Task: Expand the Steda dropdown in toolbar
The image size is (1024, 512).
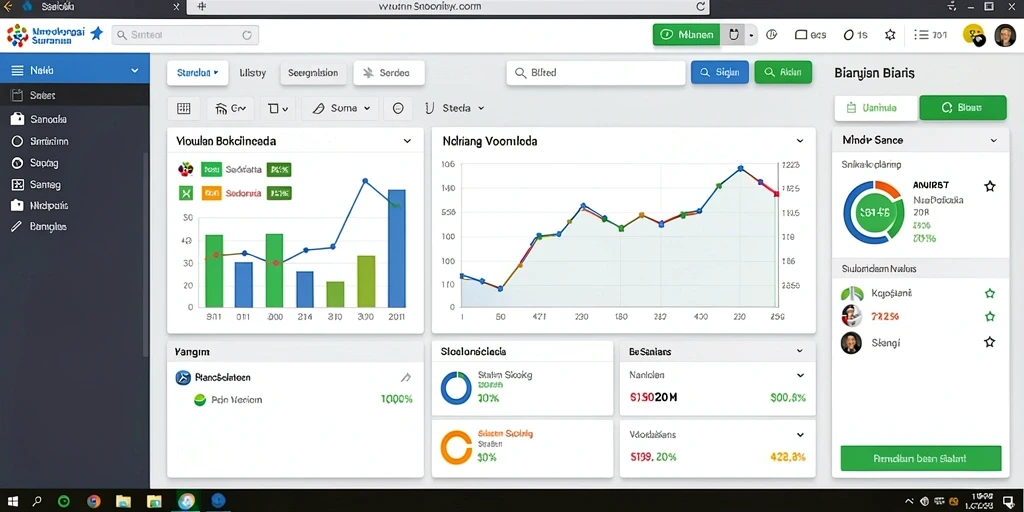Action: coord(455,108)
